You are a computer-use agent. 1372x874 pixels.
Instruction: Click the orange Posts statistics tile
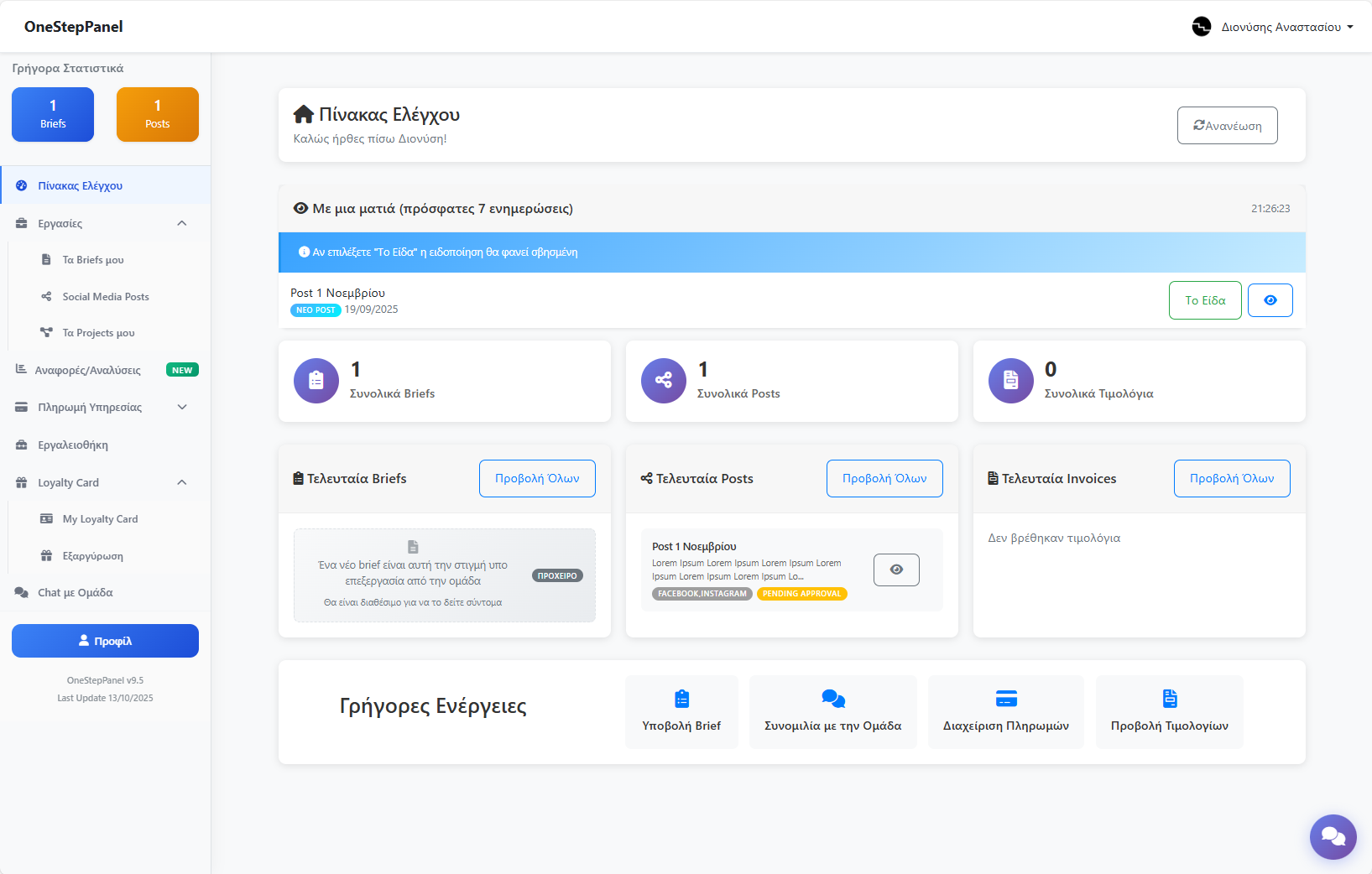[157, 115]
